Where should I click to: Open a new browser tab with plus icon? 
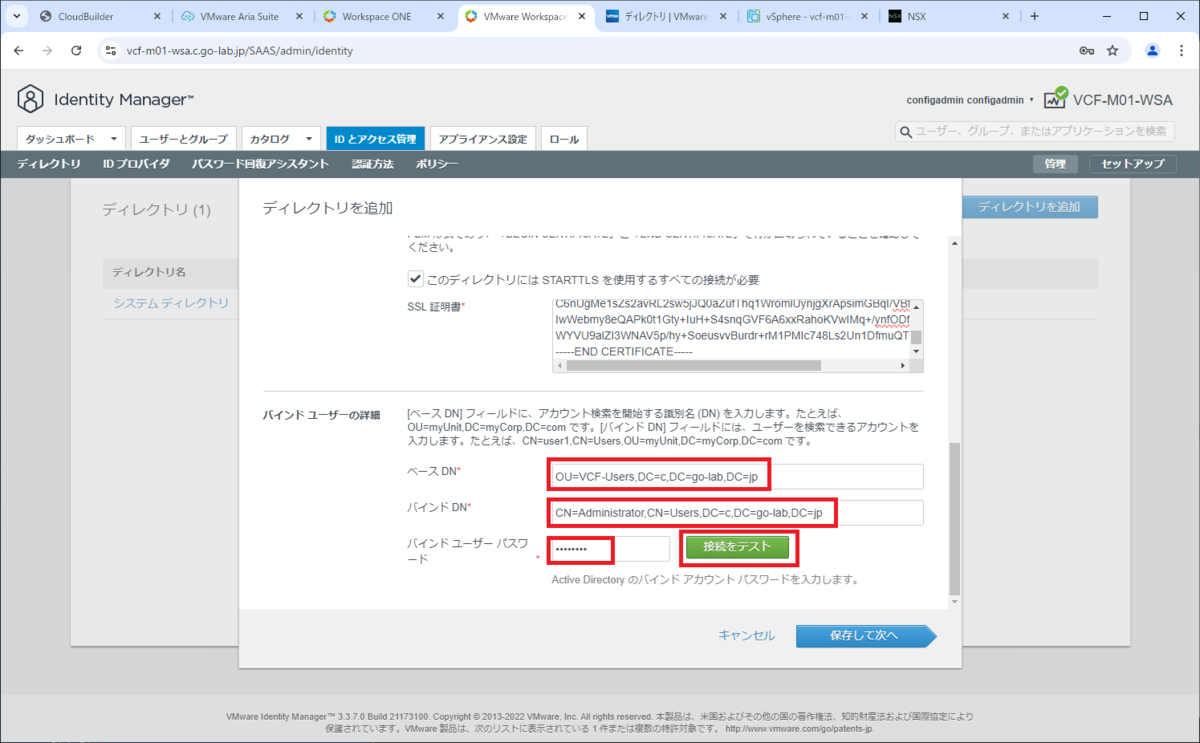point(1034,16)
